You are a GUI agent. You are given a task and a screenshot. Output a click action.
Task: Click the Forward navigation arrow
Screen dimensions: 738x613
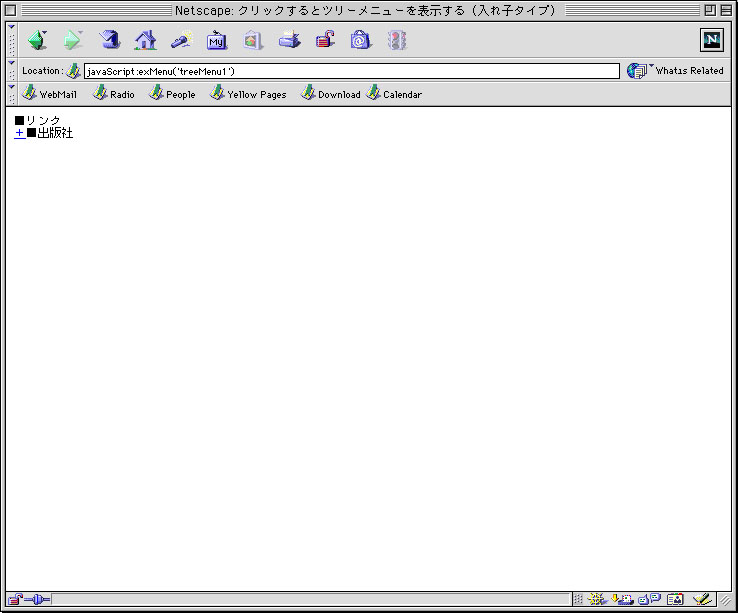pyautogui.click(x=72, y=40)
